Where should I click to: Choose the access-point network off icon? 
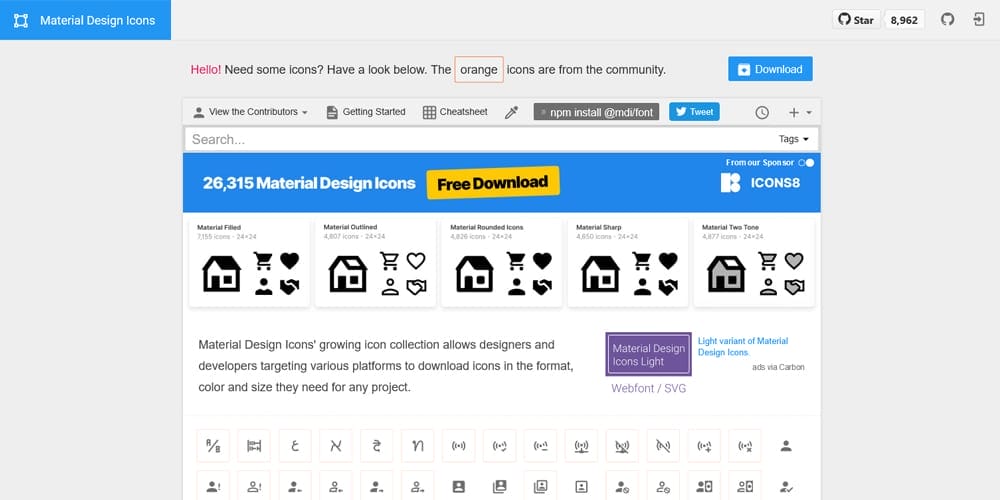622,446
